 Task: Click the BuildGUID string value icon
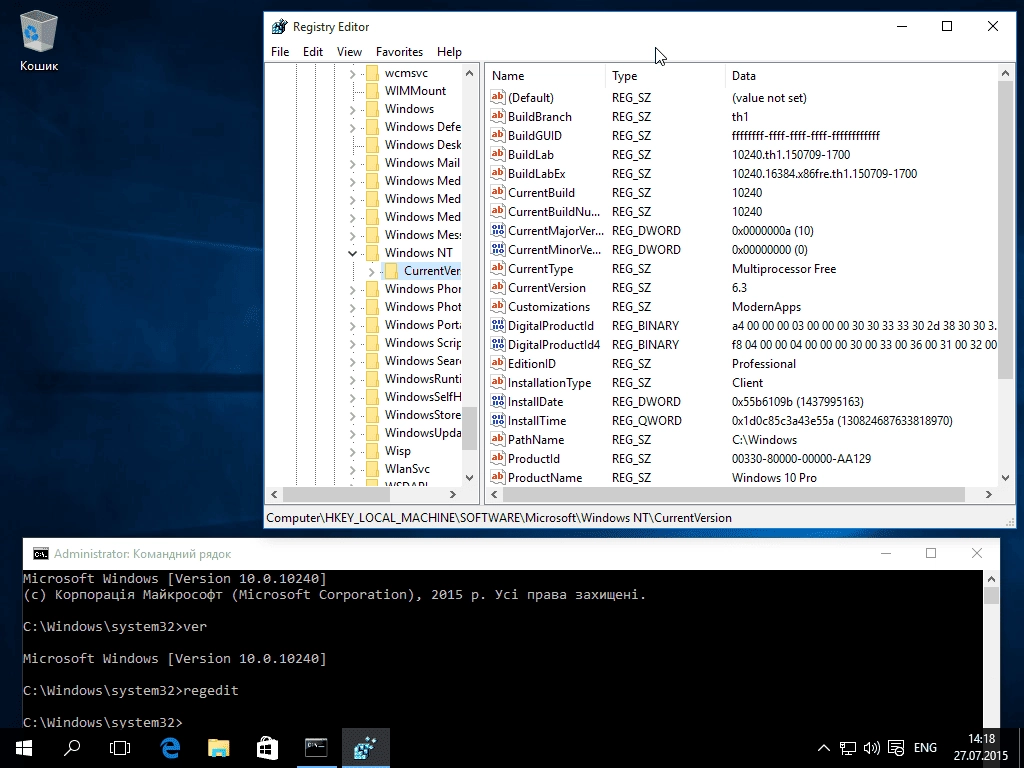pyautogui.click(x=498, y=135)
